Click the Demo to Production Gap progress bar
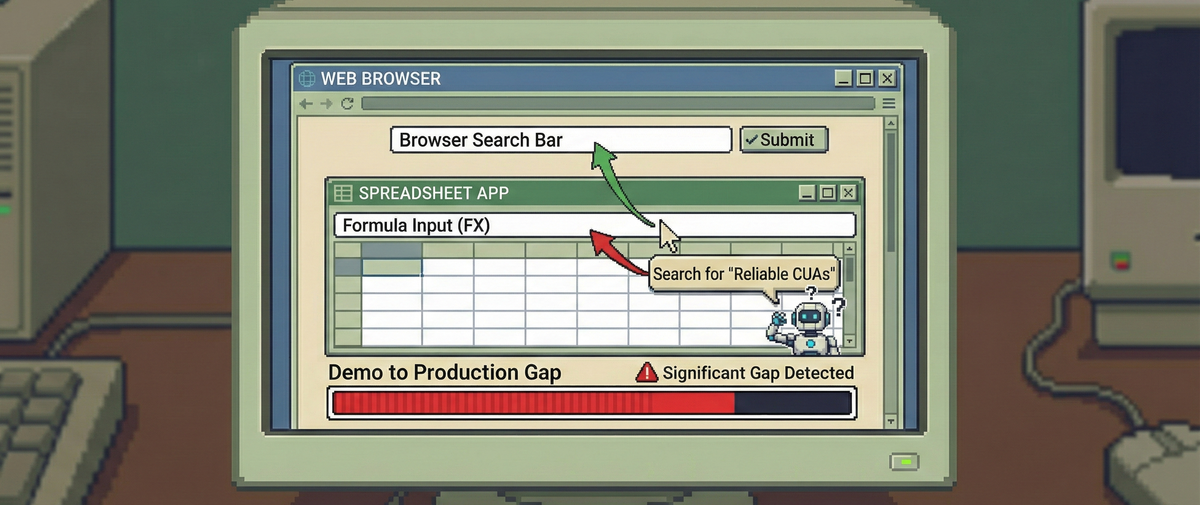Image resolution: width=1200 pixels, height=505 pixels. coord(591,403)
